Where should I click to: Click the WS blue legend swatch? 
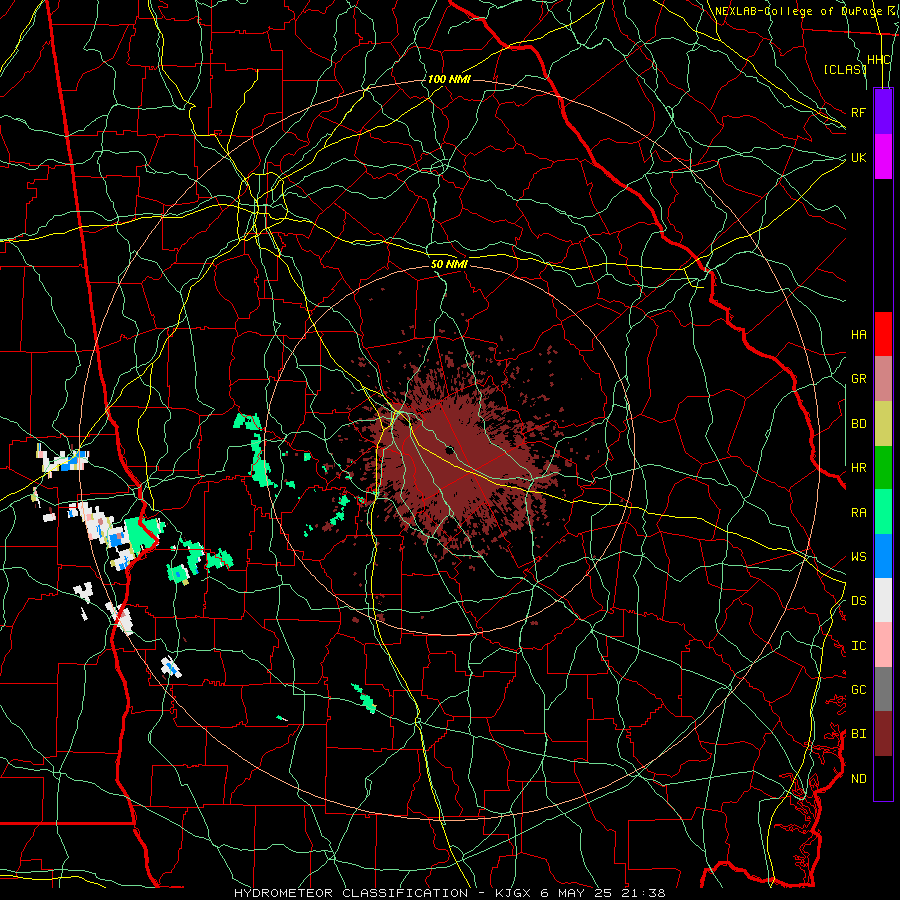883,556
